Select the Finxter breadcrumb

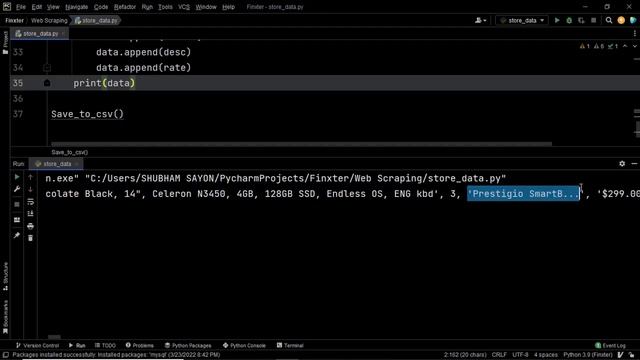click(x=14, y=20)
